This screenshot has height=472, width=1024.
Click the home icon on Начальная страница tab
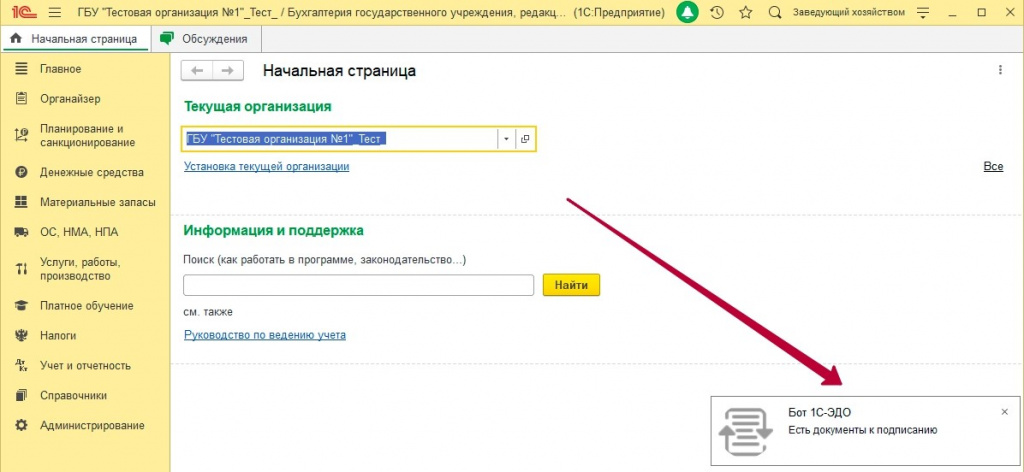(x=17, y=38)
